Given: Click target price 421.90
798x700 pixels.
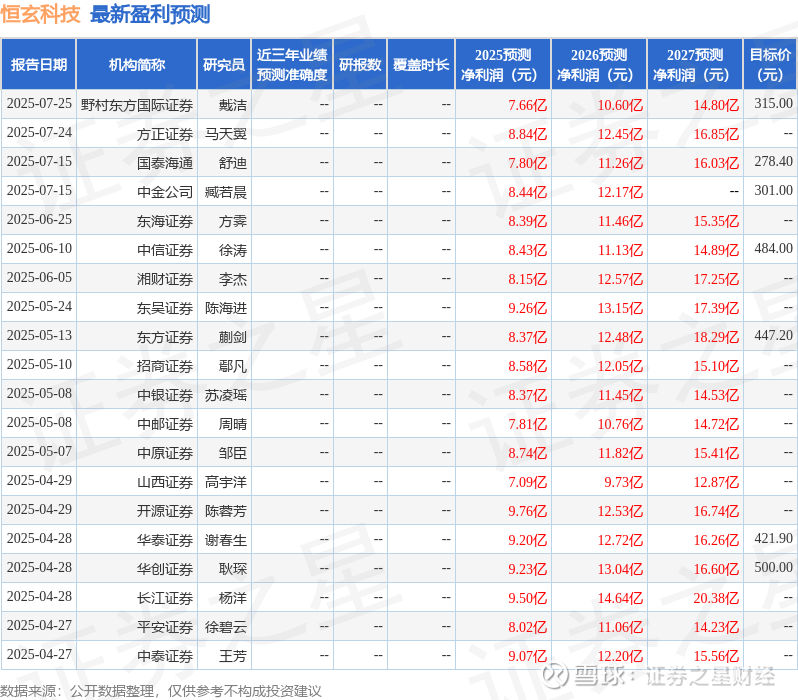Looking at the screenshot, I should [x=774, y=539].
